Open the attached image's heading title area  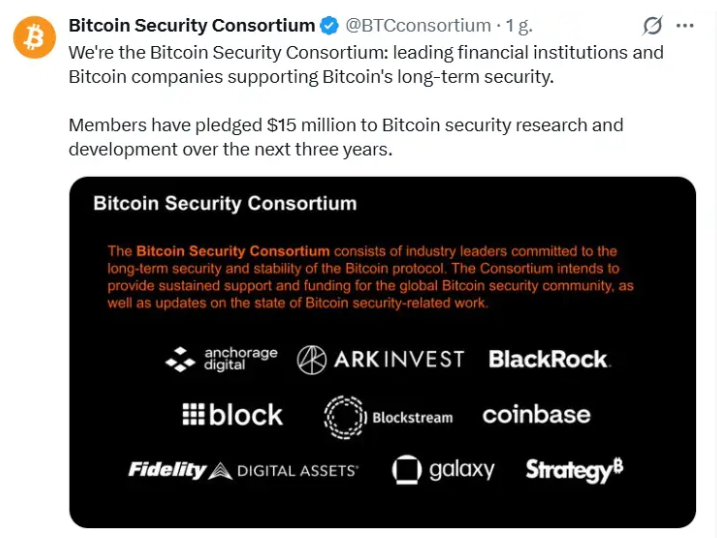coord(225,203)
